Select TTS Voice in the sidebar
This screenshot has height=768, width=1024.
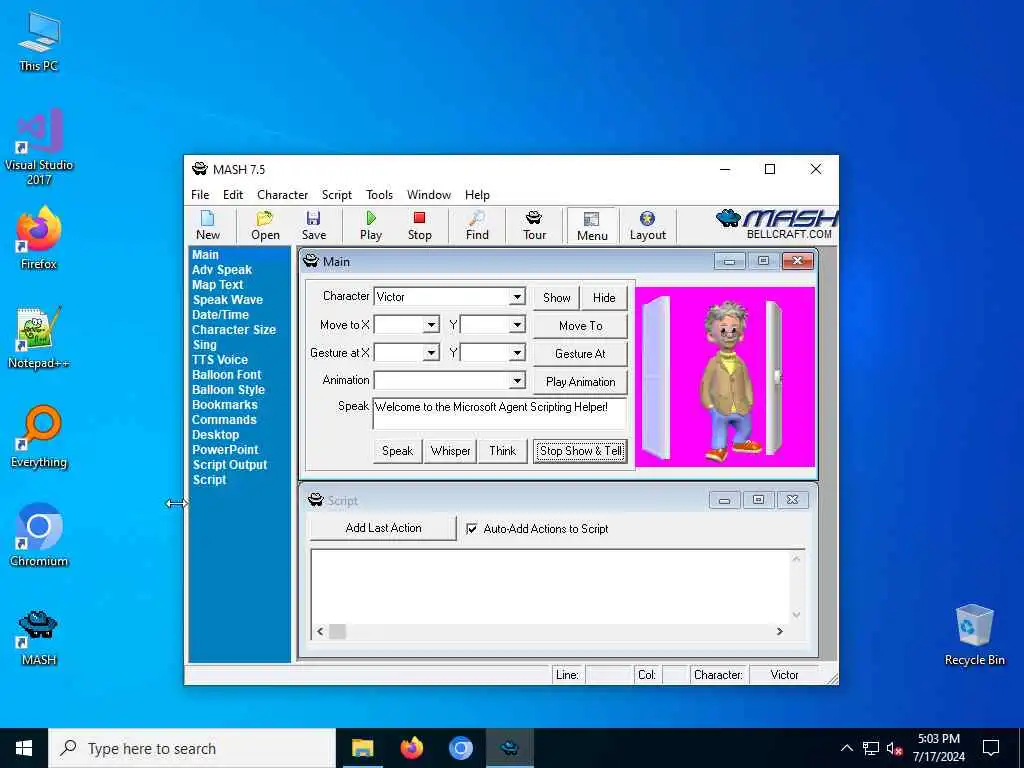[x=220, y=360]
